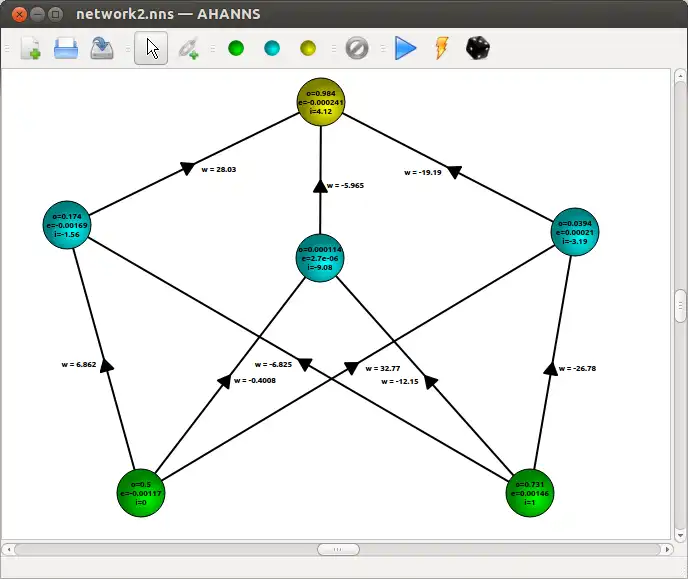Choose the green input neuron tool
Image resolution: width=688 pixels, height=579 pixels.
(236, 48)
